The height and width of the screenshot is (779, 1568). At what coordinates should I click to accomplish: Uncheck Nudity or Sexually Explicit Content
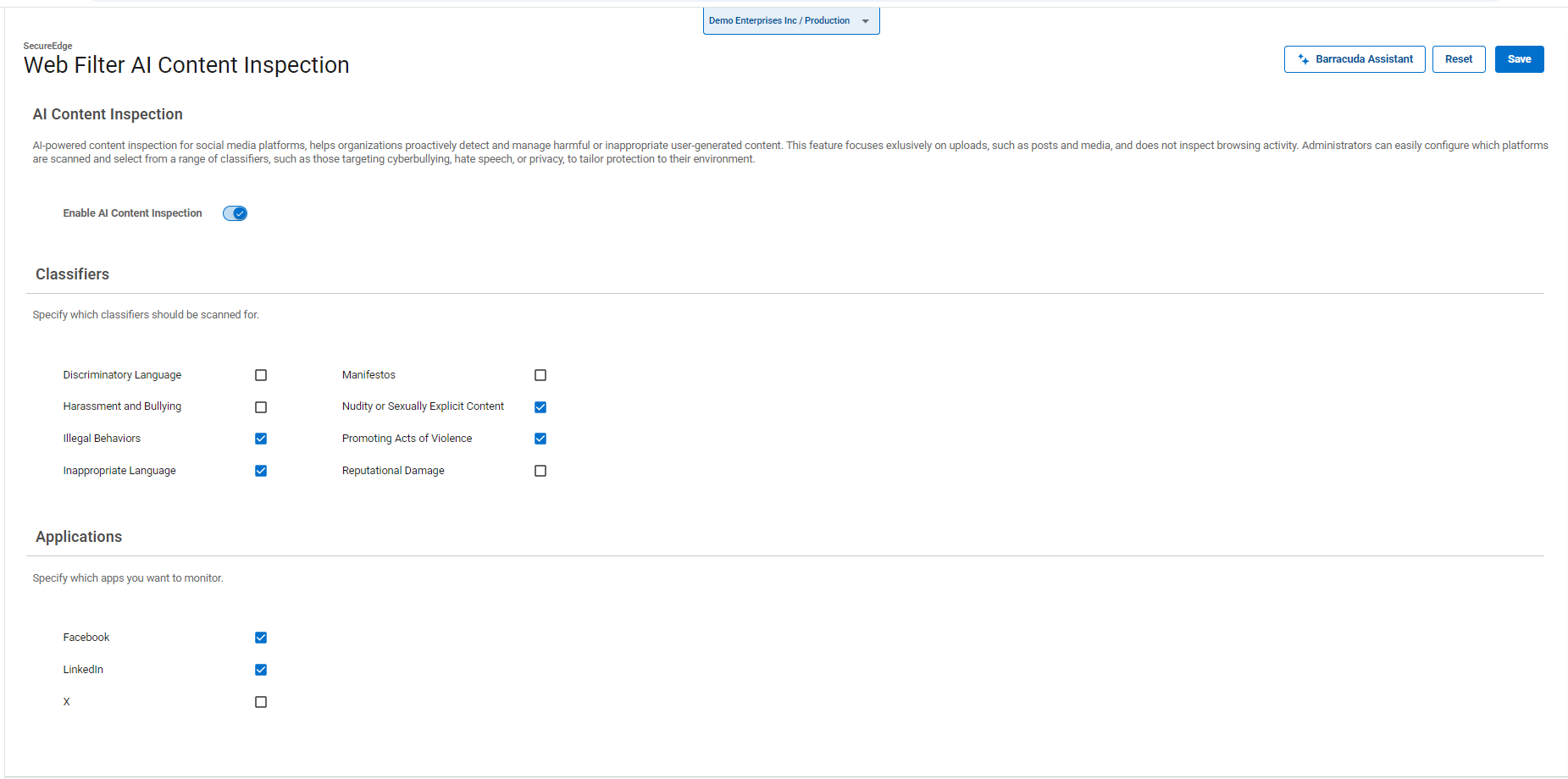tap(540, 407)
